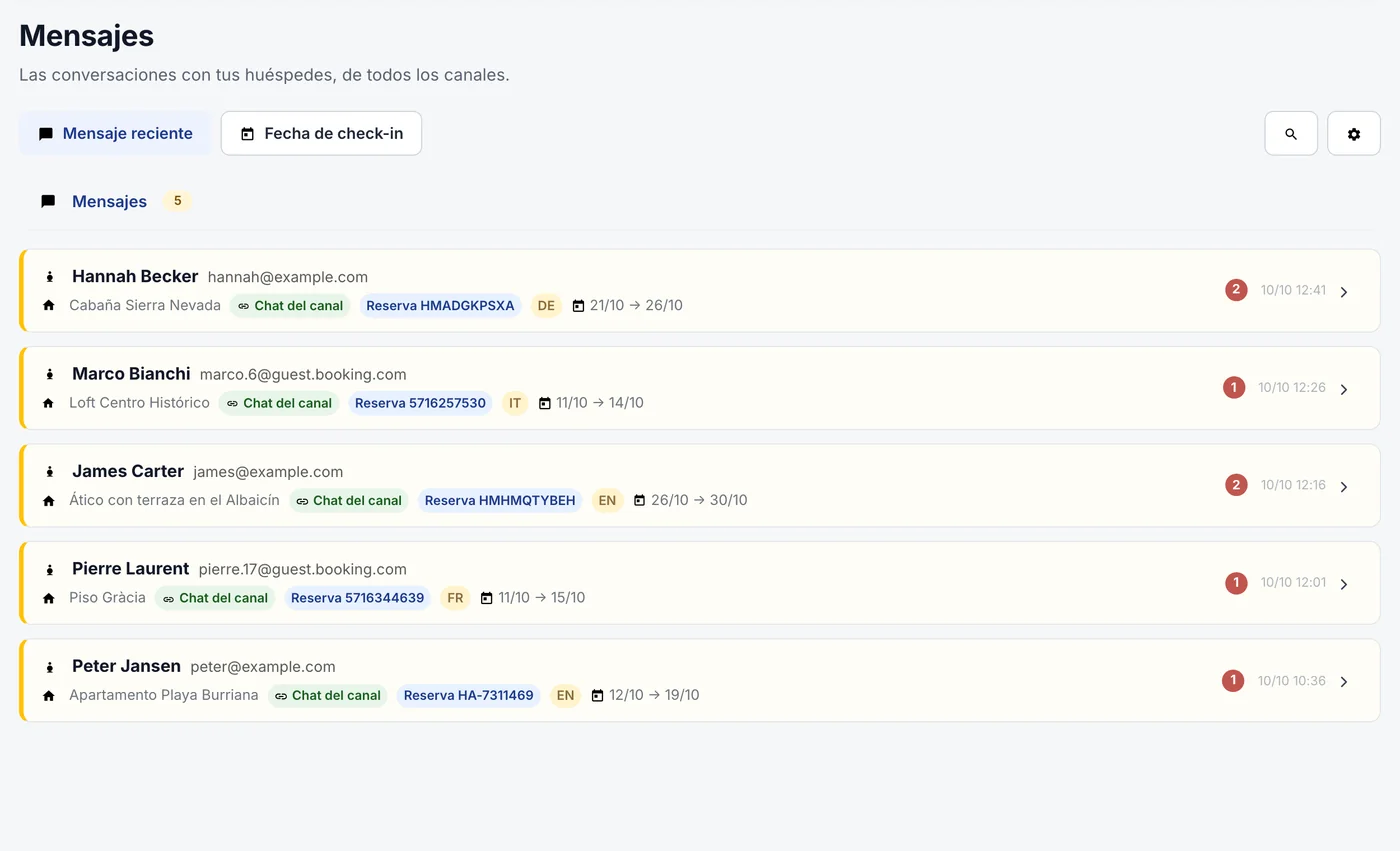Open Pierre Laurent conversation chevron
Screen dimensions: 1400x851
[x=1344, y=584]
